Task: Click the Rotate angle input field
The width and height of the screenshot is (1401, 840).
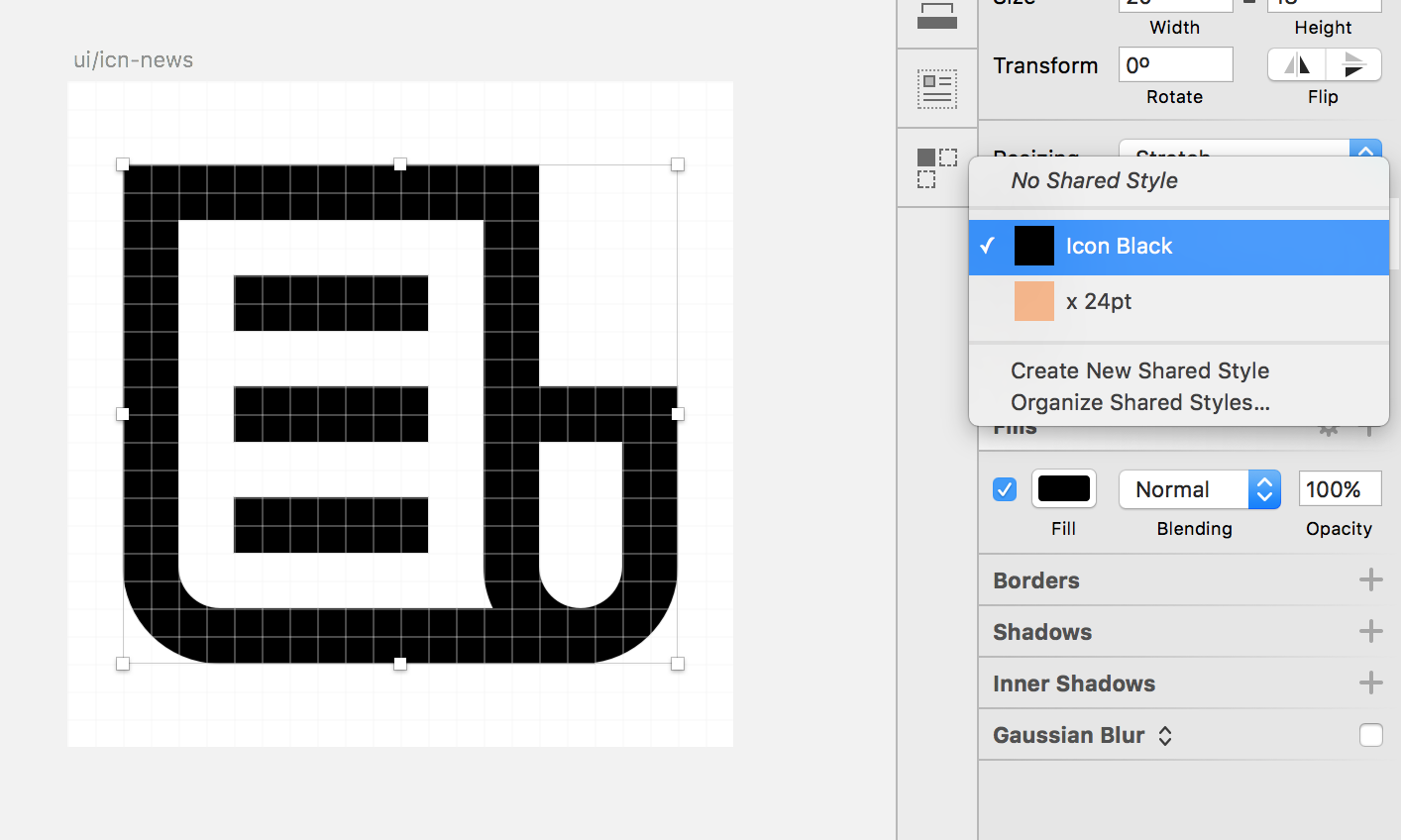Action: (1175, 65)
